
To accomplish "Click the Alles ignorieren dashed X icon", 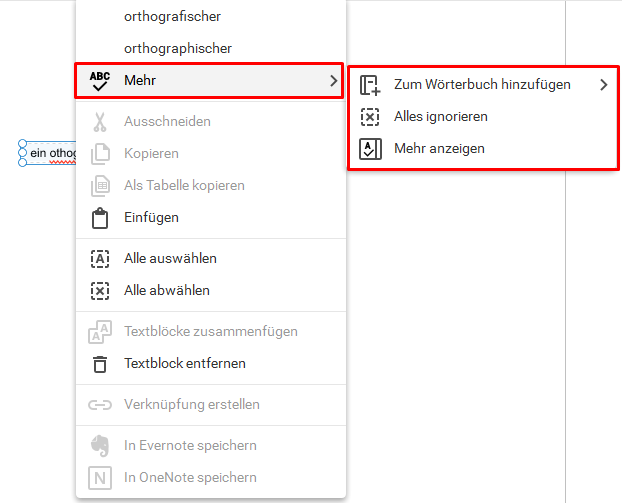I will 370,117.
